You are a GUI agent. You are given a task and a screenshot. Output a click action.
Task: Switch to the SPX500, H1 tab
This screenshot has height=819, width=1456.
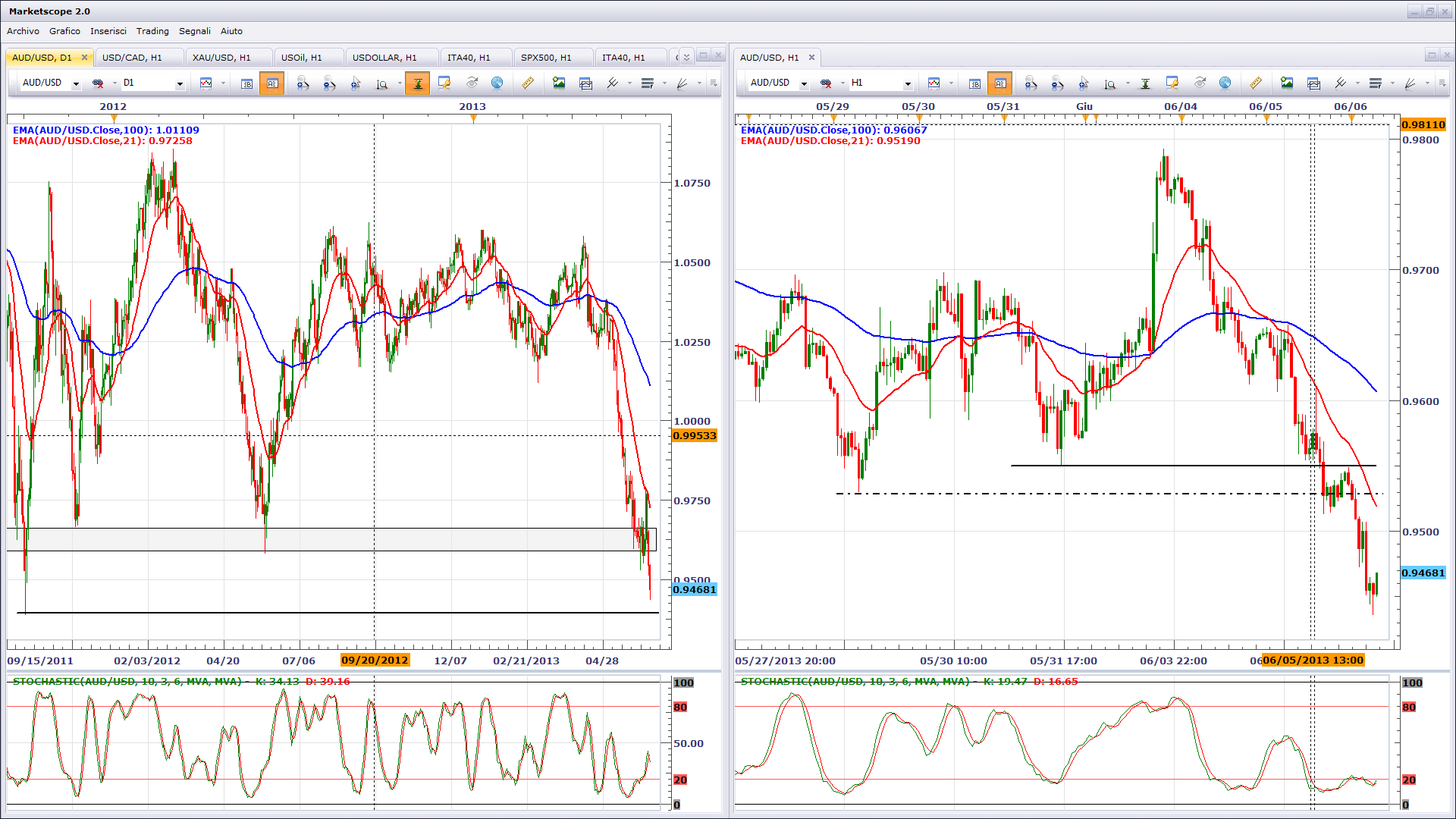pyautogui.click(x=546, y=58)
